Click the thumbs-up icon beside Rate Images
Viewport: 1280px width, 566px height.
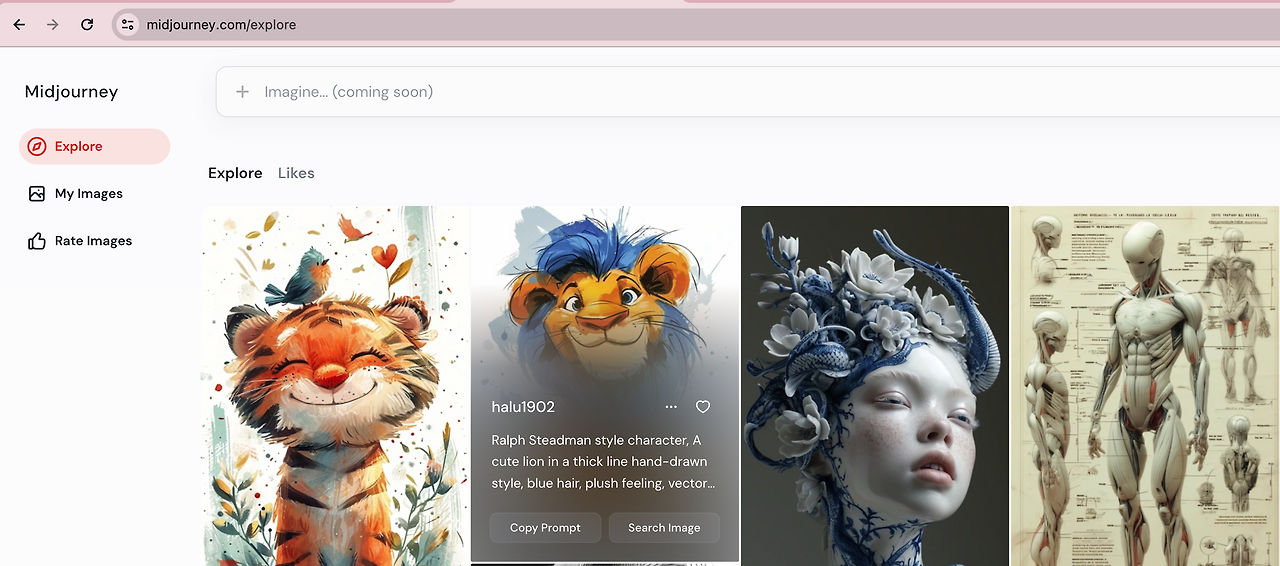point(37,241)
